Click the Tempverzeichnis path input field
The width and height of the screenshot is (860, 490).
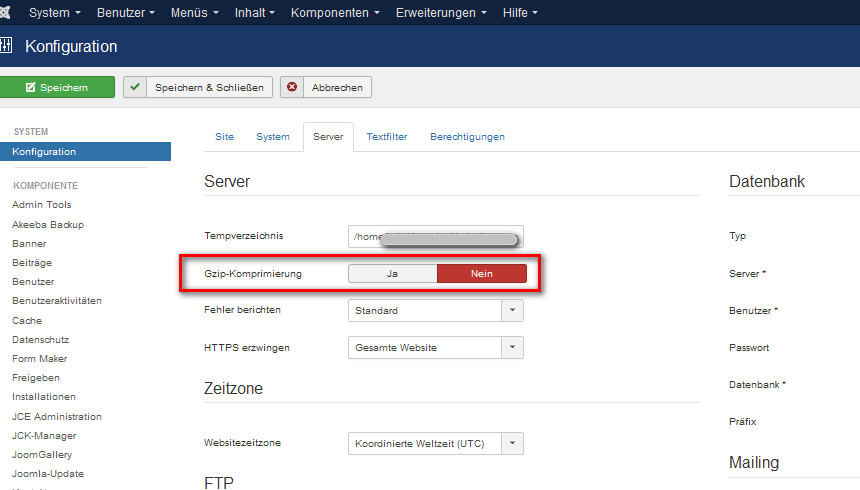click(435, 237)
